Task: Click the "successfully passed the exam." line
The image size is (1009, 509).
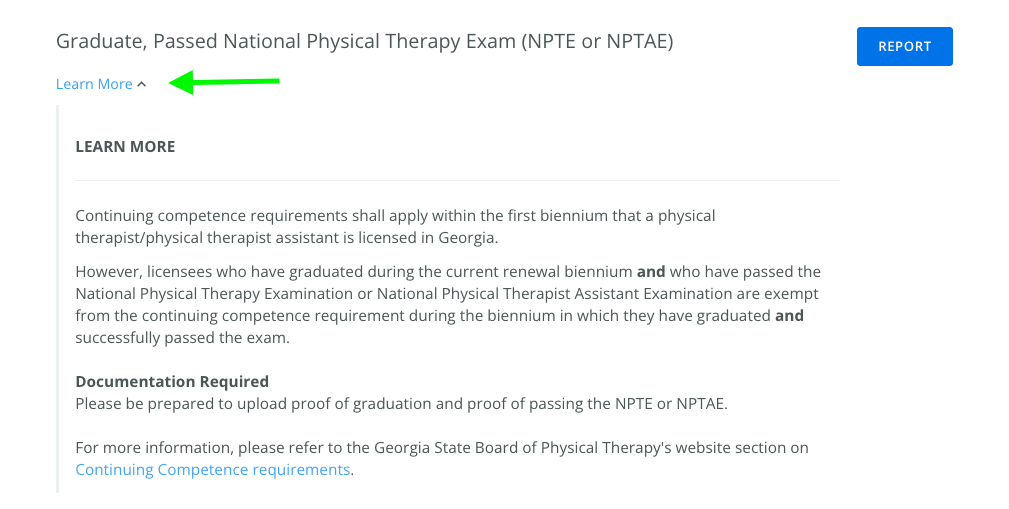Action: pyautogui.click(x=182, y=338)
